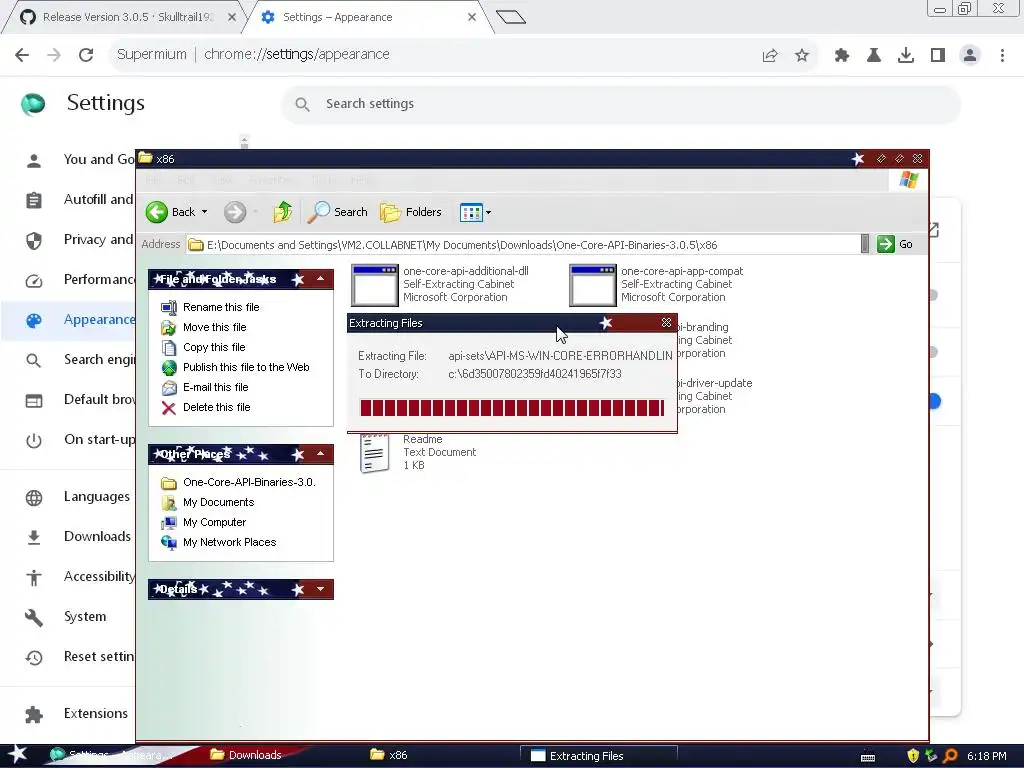The height and width of the screenshot is (768, 1024).
Task: Select the one-core-api-additional-dll cabinet icon
Action: [374, 285]
